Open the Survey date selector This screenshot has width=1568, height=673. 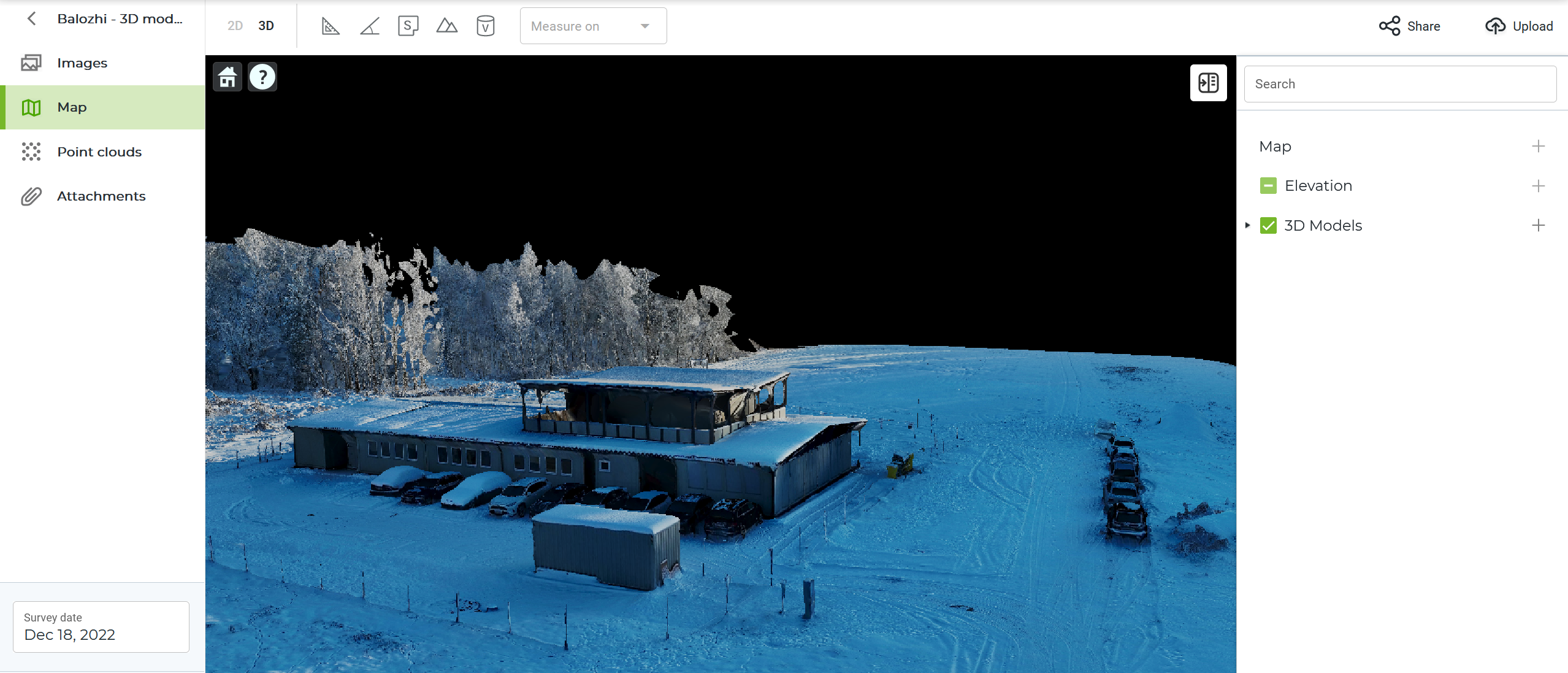pyautogui.click(x=101, y=627)
